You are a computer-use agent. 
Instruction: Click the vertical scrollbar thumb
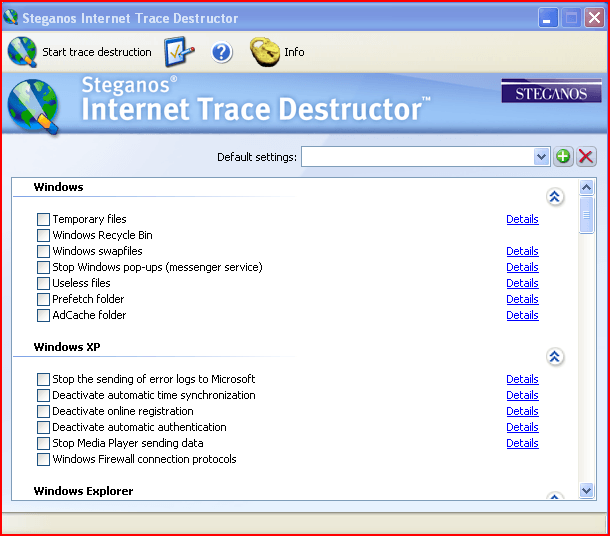click(586, 215)
